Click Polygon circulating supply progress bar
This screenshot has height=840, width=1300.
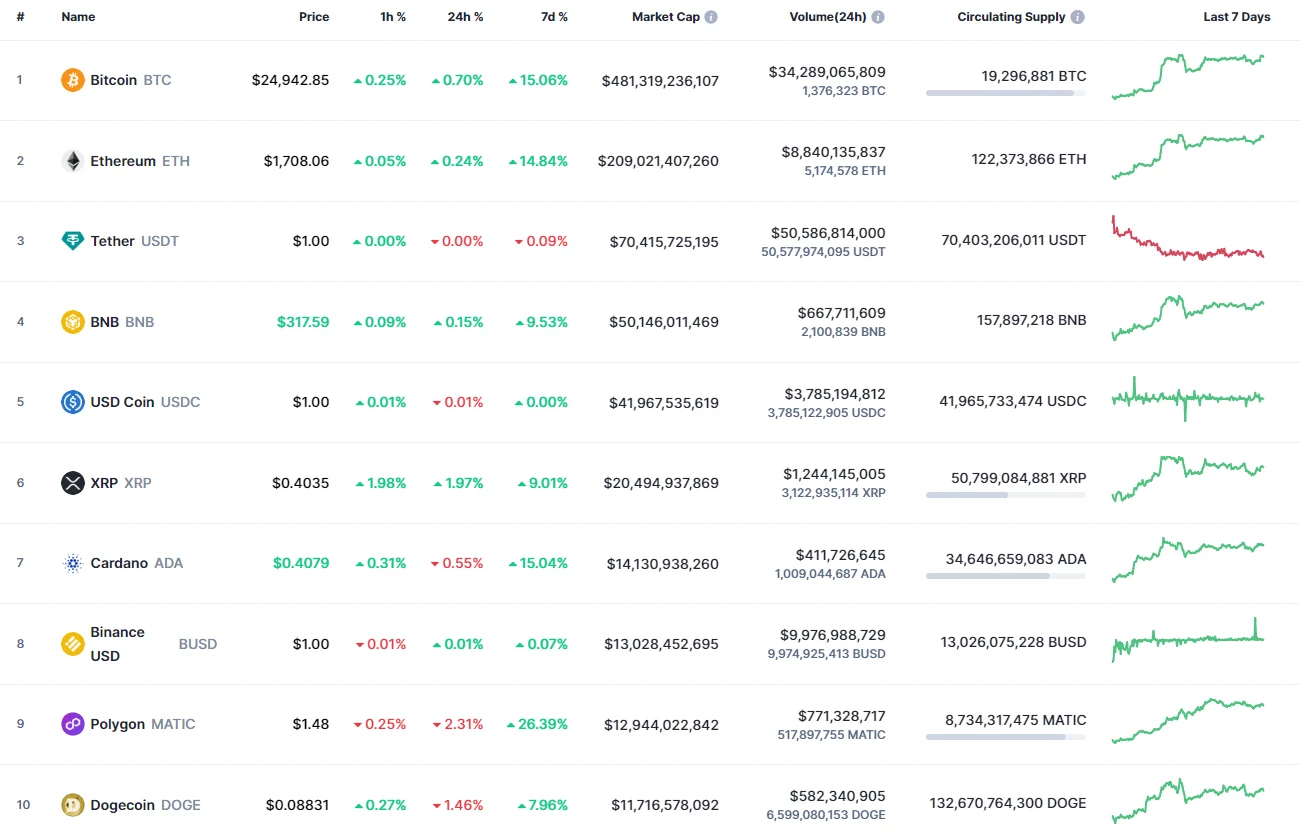click(x=1006, y=737)
